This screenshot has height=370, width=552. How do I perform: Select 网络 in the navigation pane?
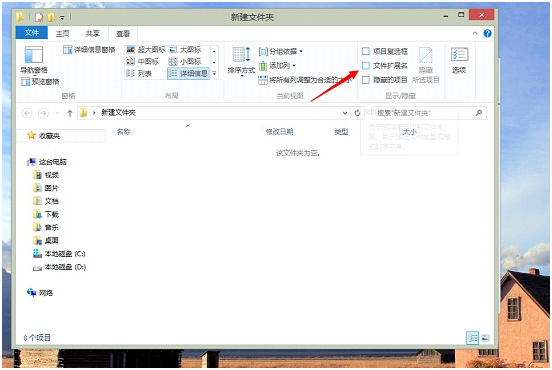[46, 293]
